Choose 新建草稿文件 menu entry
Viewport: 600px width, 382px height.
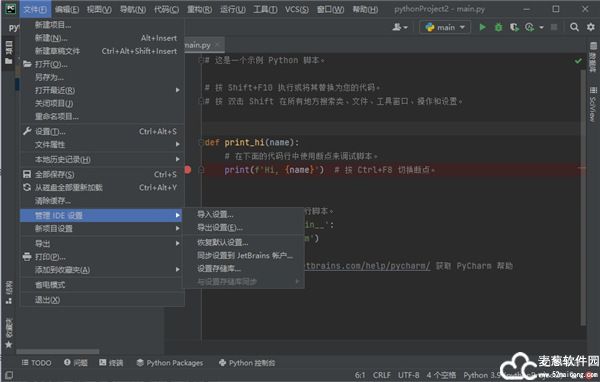pos(102,51)
